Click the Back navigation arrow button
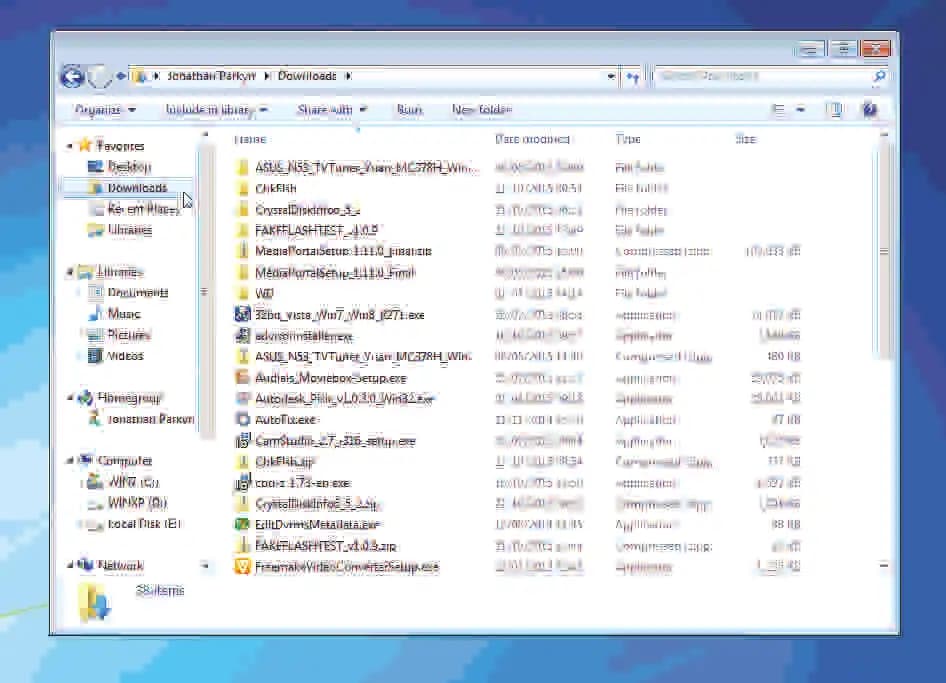The height and width of the screenshot is (683, 946). [72, 76]
